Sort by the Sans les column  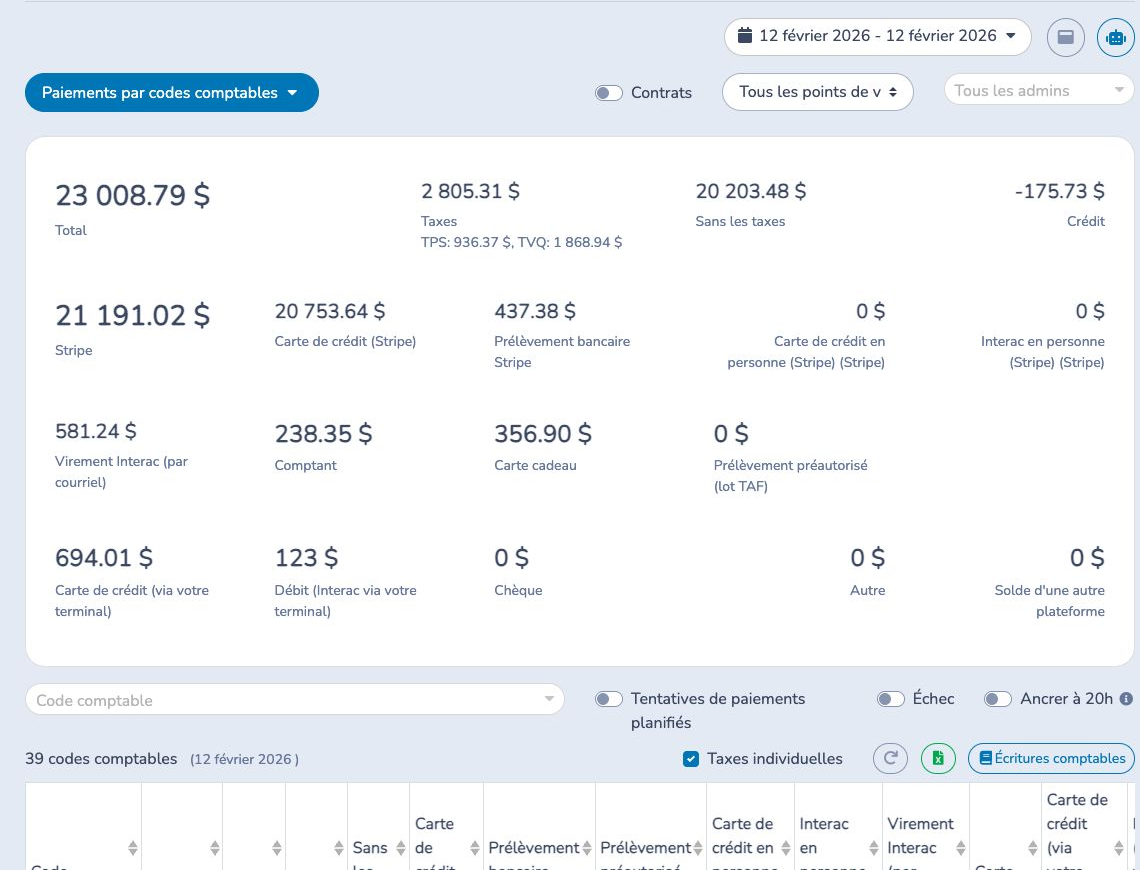coord(401,847)
